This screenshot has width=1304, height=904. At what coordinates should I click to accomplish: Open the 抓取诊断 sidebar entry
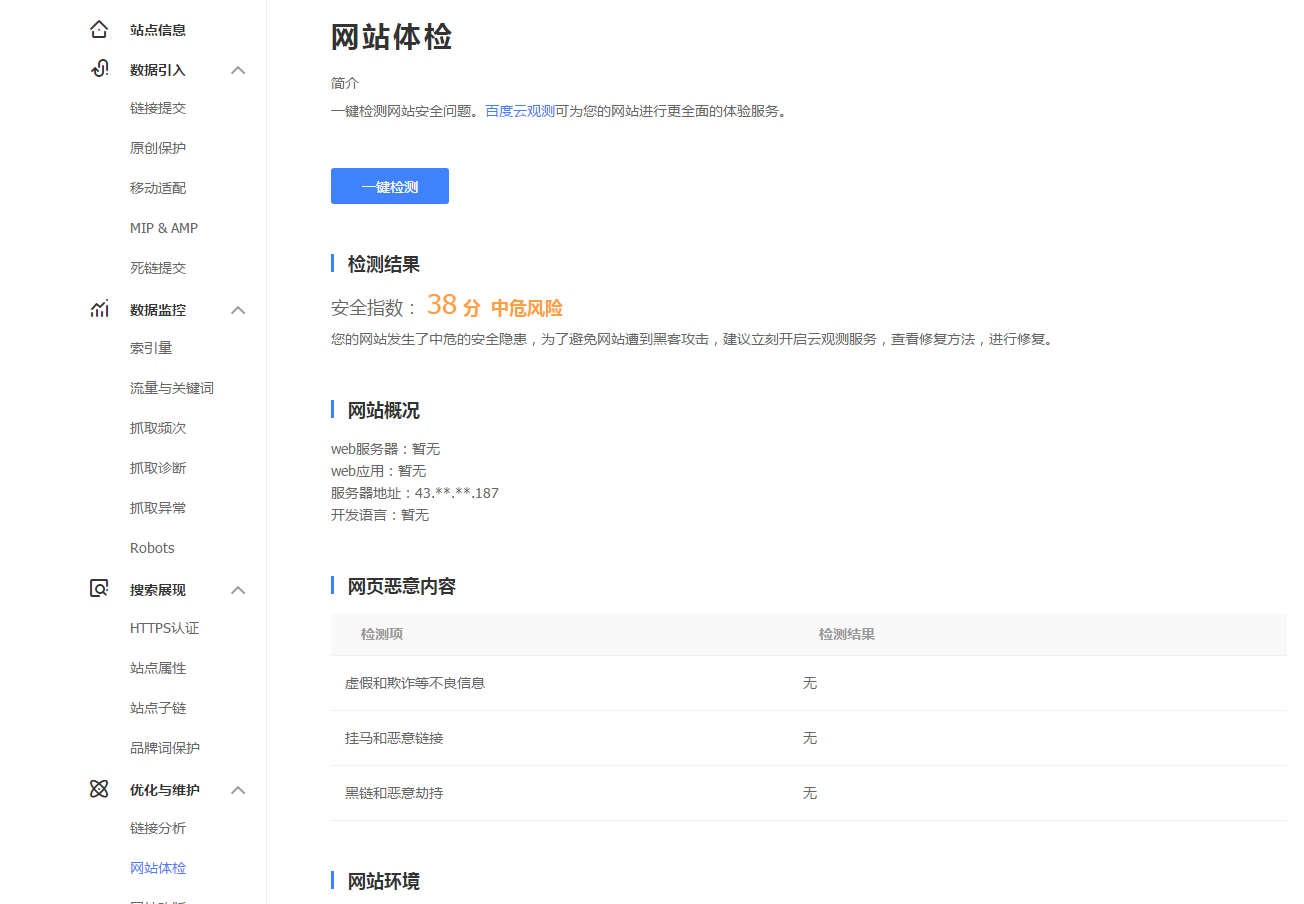coord(158,467)
